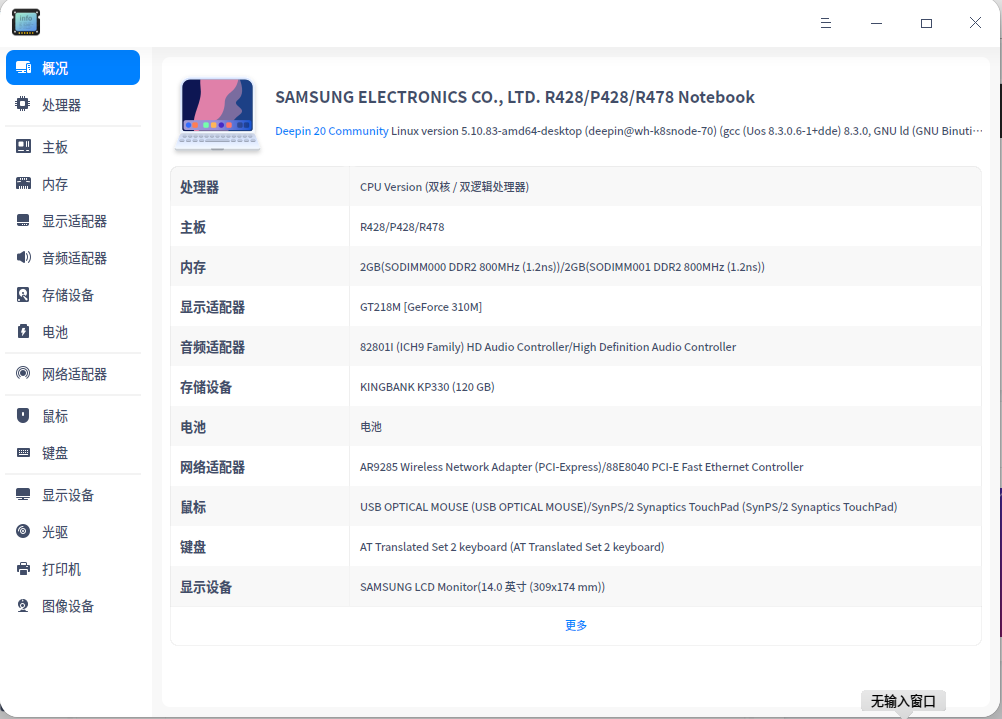
Task: Select the 2GB SODIMM DDR2 memory value
Action: coord(562,267)
